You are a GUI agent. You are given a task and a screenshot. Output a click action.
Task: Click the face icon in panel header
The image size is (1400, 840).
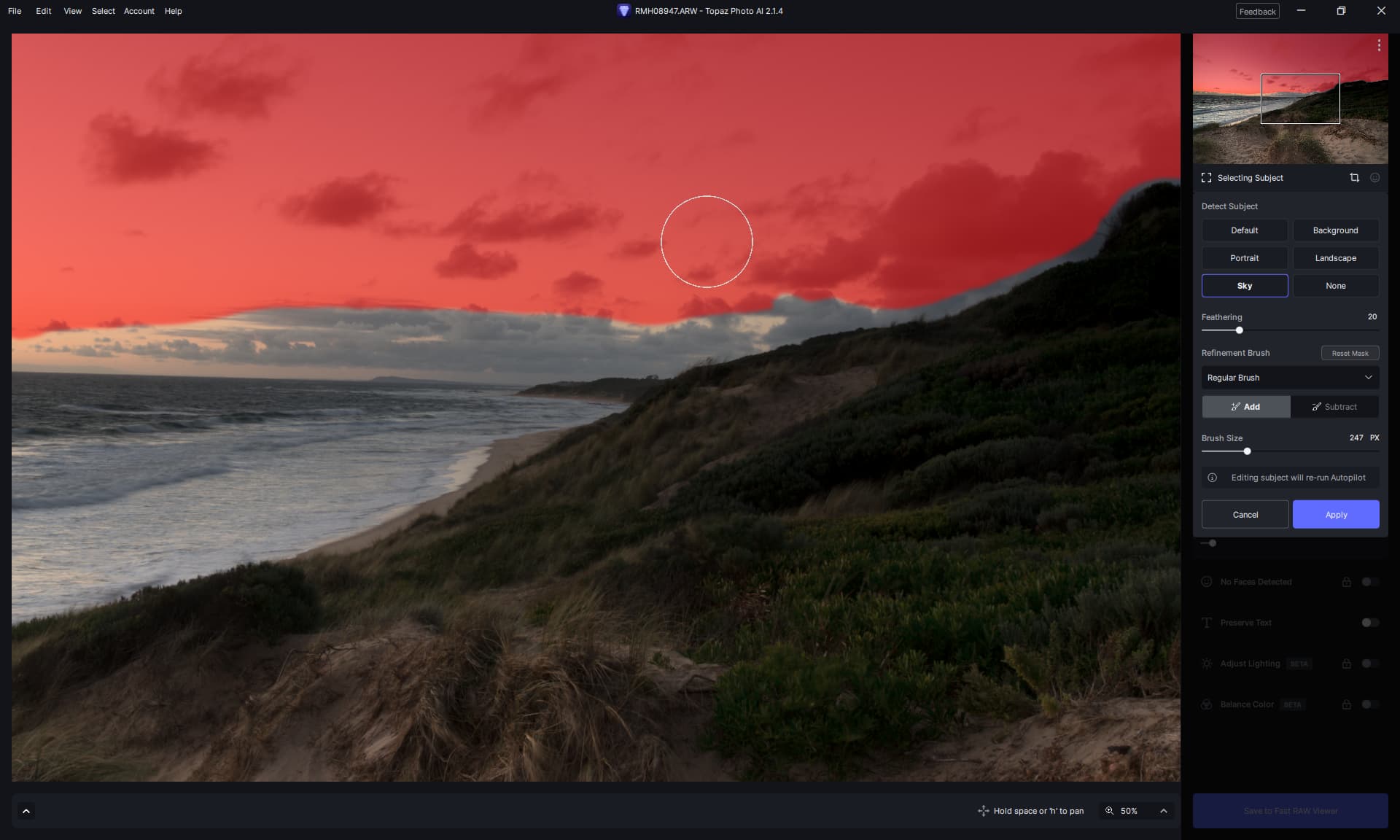[x=1374, y=178]
